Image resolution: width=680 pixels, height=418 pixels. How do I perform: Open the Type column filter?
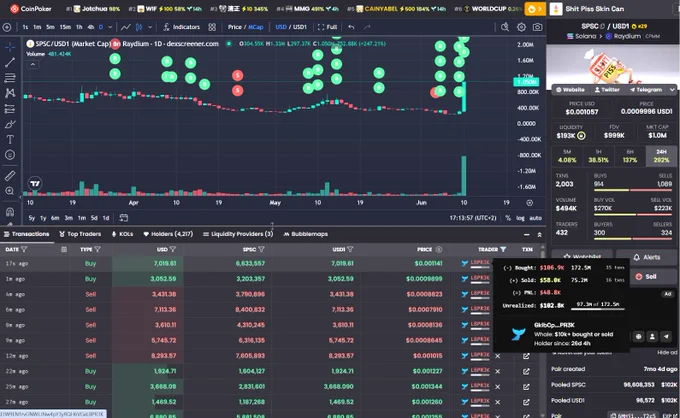(x=97, y=249)
